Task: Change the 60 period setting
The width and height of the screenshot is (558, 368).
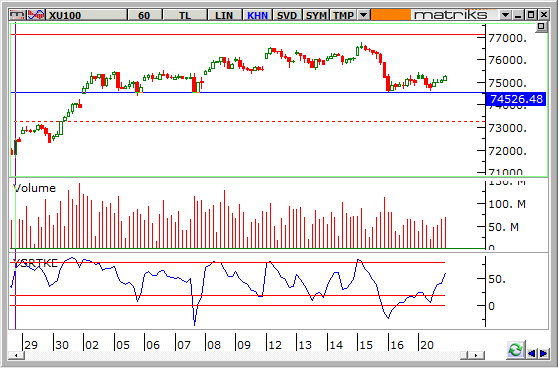Action: pos(144,15)
